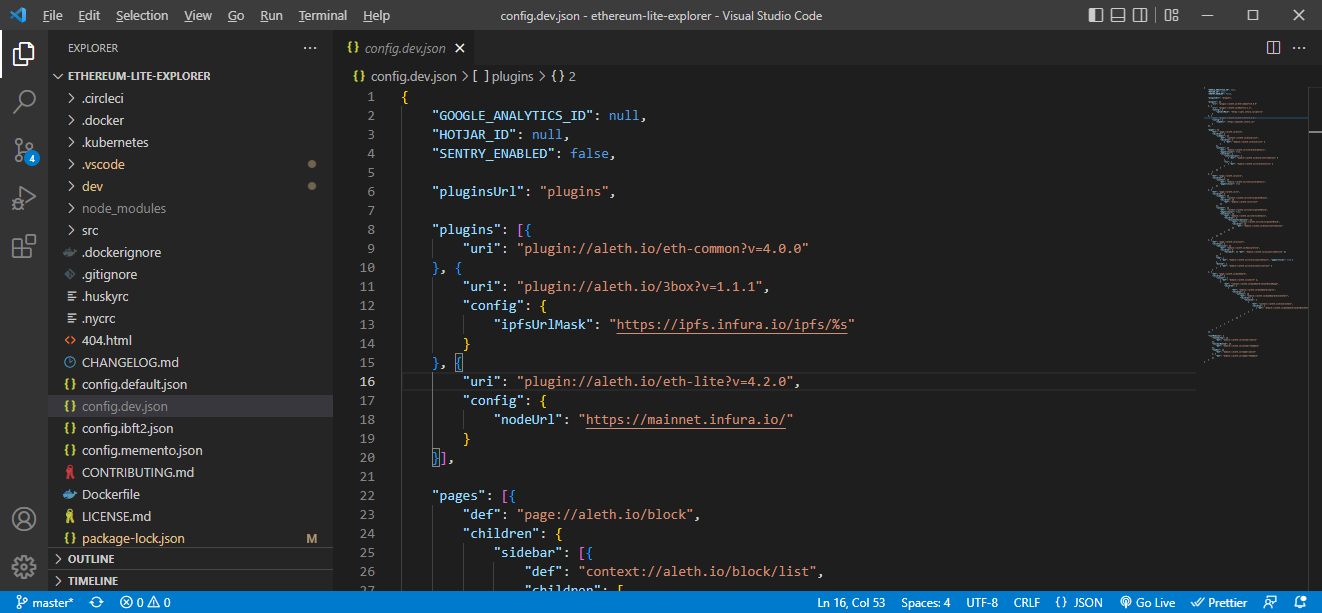
Task: Open the View menu
Action: (198, 16)
